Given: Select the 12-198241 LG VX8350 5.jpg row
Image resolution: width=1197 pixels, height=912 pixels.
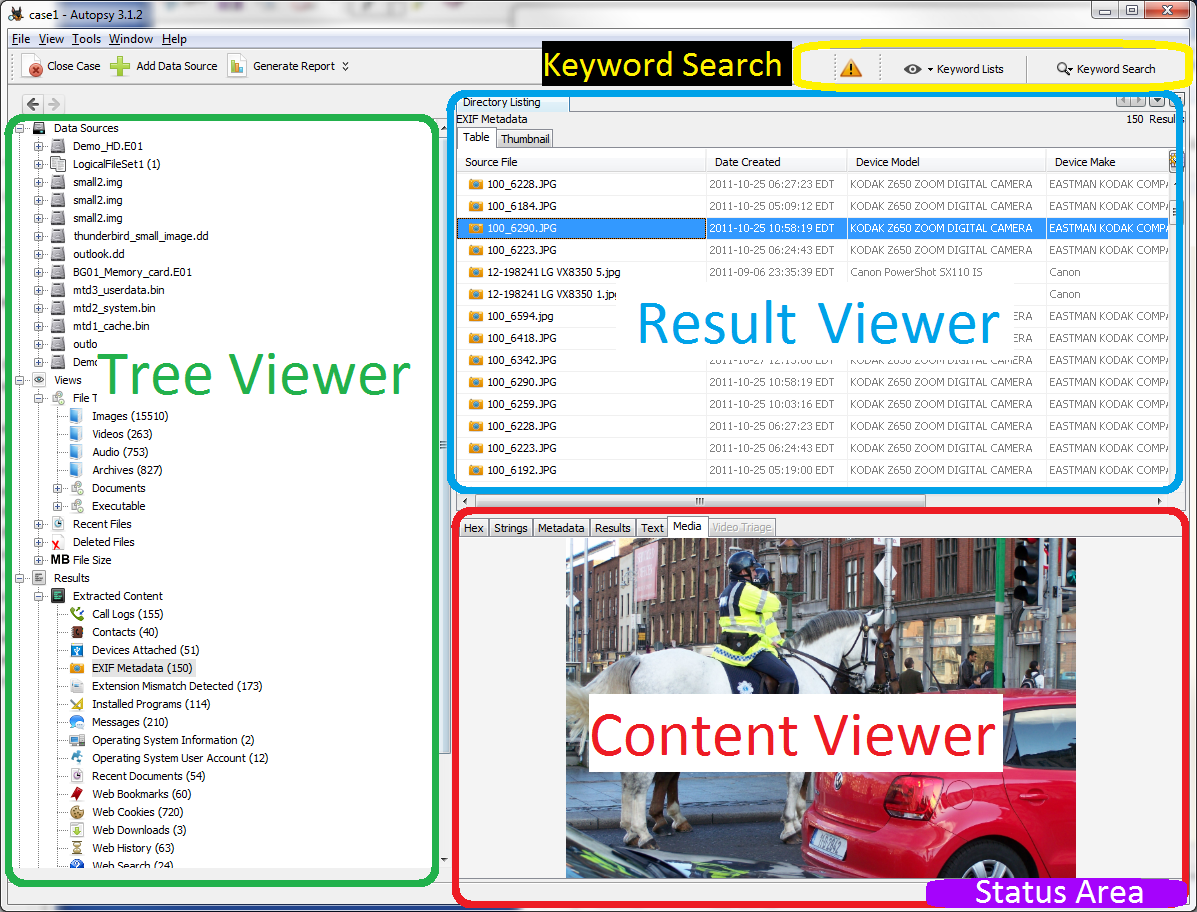Looking at the screenshot, I should pos(812,272).
